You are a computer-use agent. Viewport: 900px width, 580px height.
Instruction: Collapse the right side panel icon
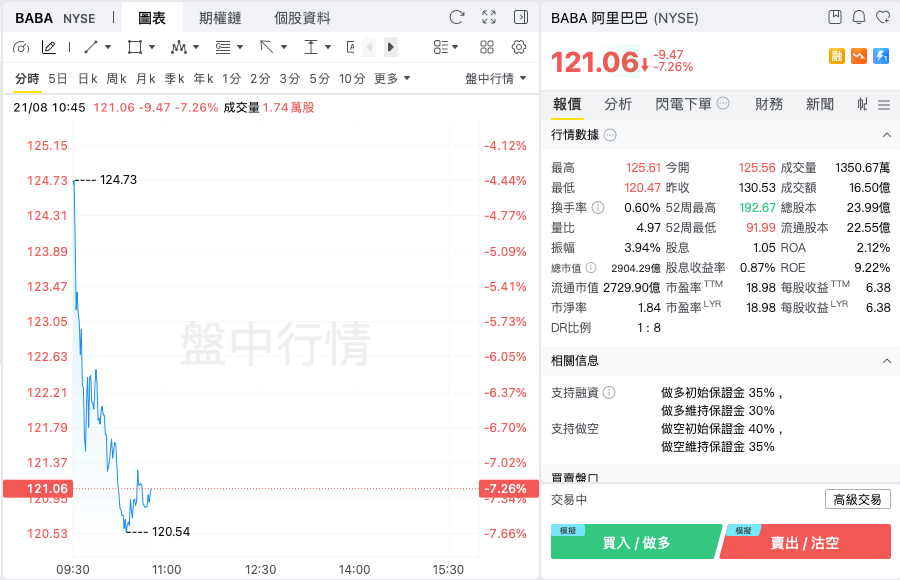[521, 17]
